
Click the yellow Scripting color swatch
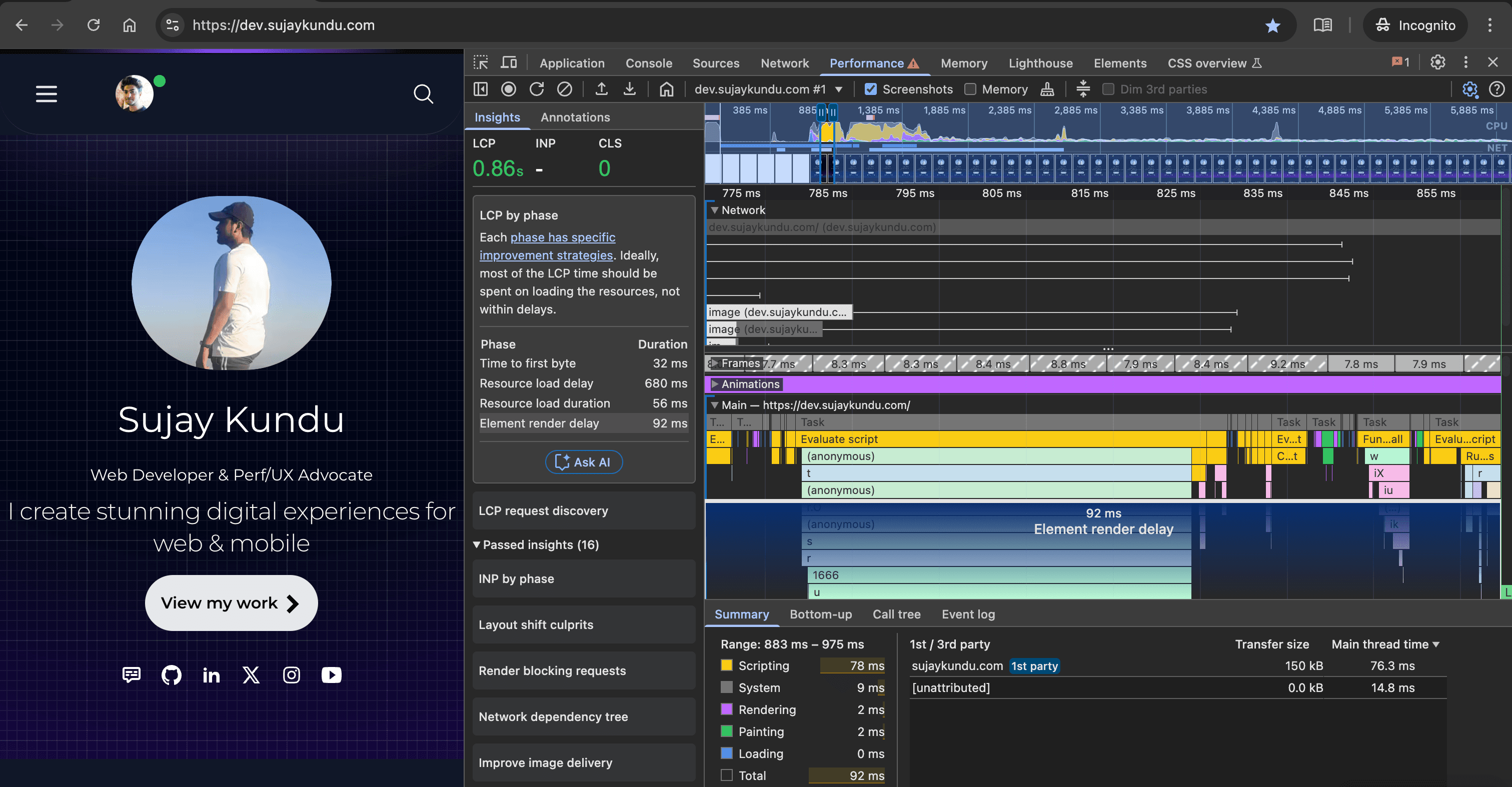tap(727, 665)
